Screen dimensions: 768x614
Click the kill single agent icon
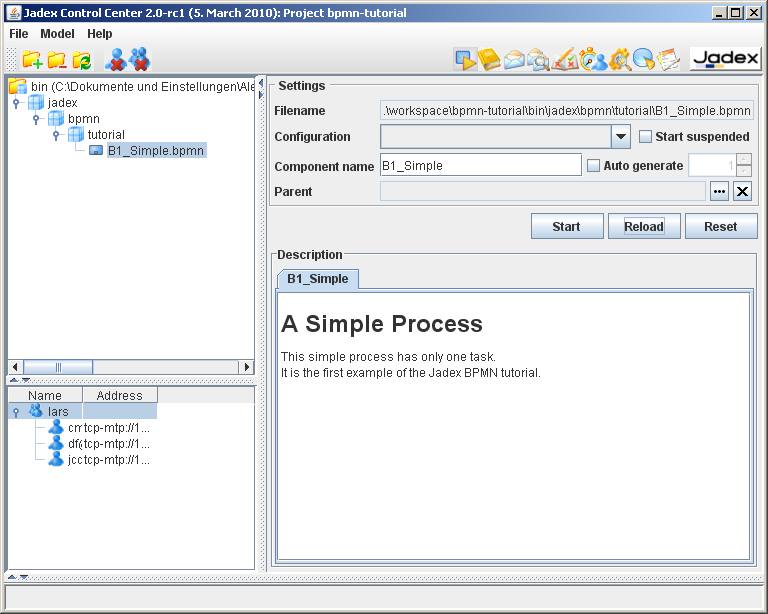[x=115, y=60]
